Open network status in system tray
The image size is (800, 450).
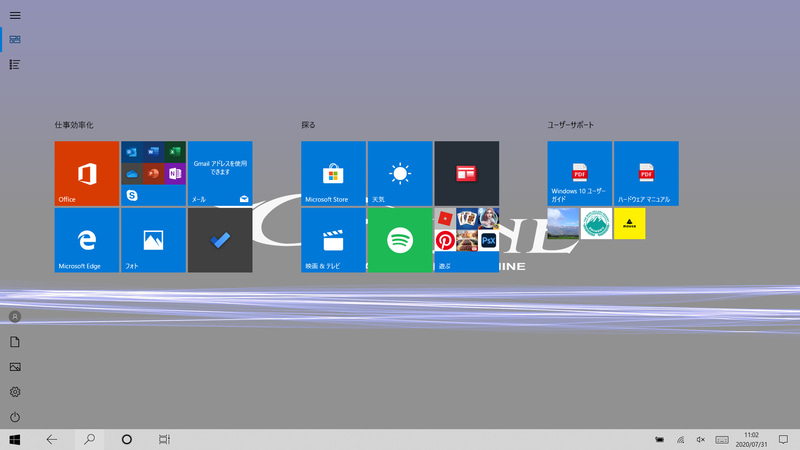681,439
